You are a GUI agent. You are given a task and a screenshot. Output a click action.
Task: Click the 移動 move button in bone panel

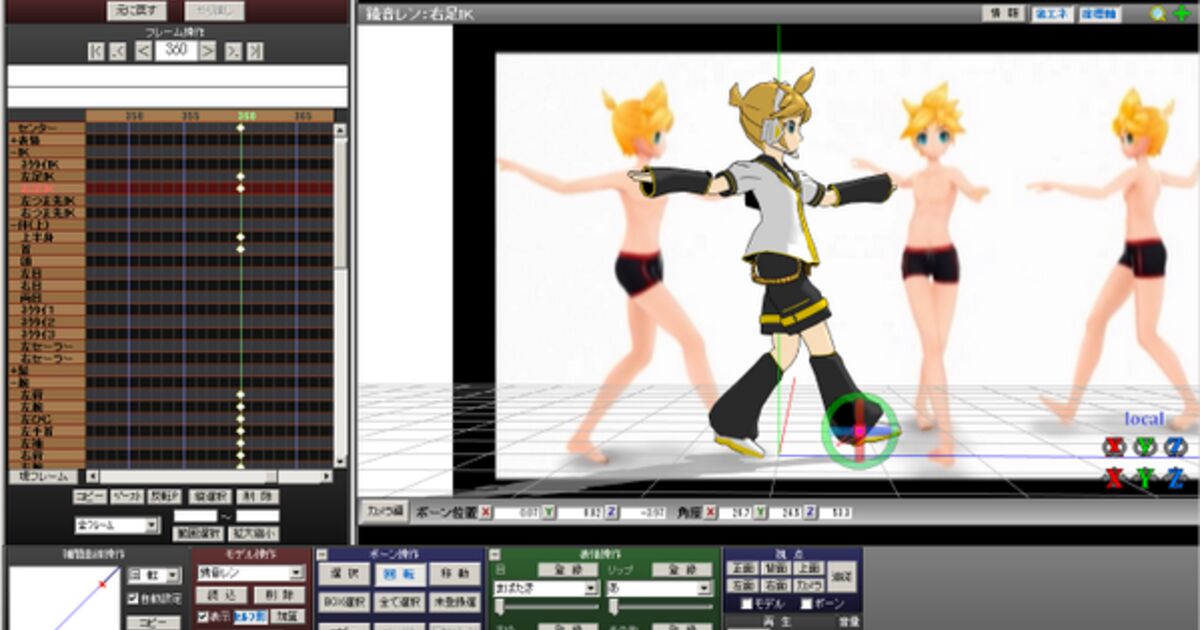pyautogui.click(x=454, y=574)
